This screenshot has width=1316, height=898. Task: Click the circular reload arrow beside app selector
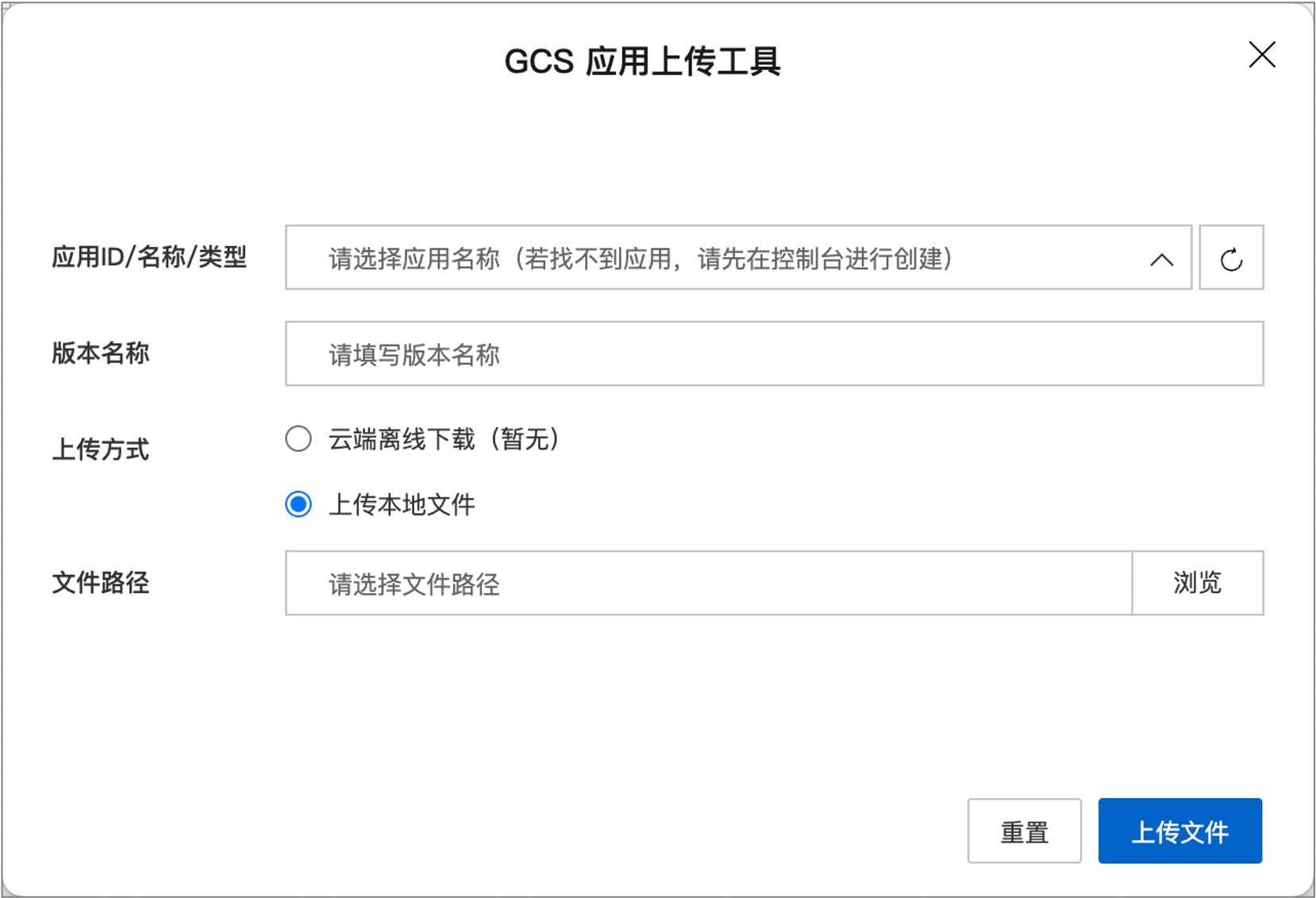point(1231,257)
